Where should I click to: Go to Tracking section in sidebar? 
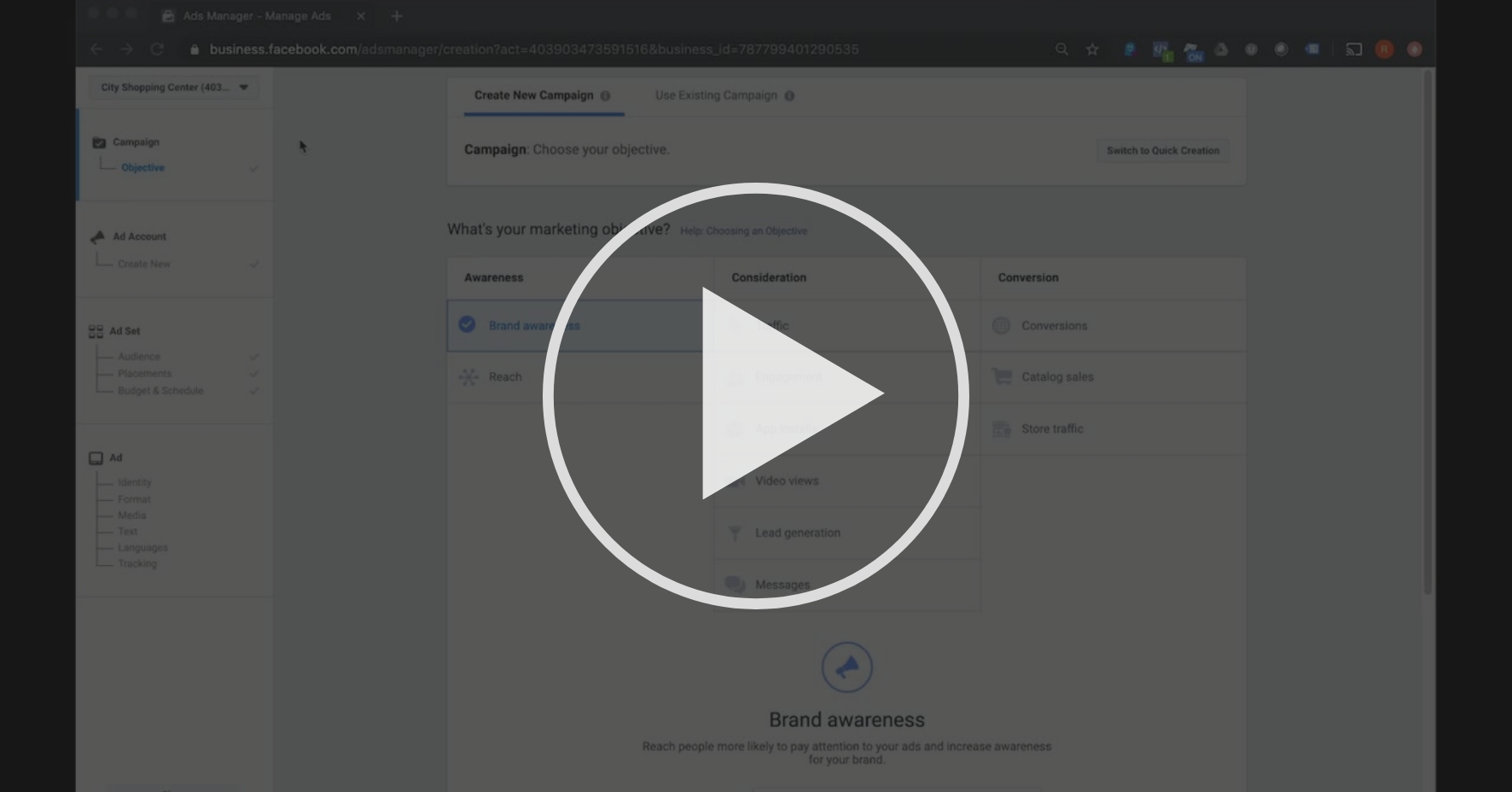click(x=137, y=563)
